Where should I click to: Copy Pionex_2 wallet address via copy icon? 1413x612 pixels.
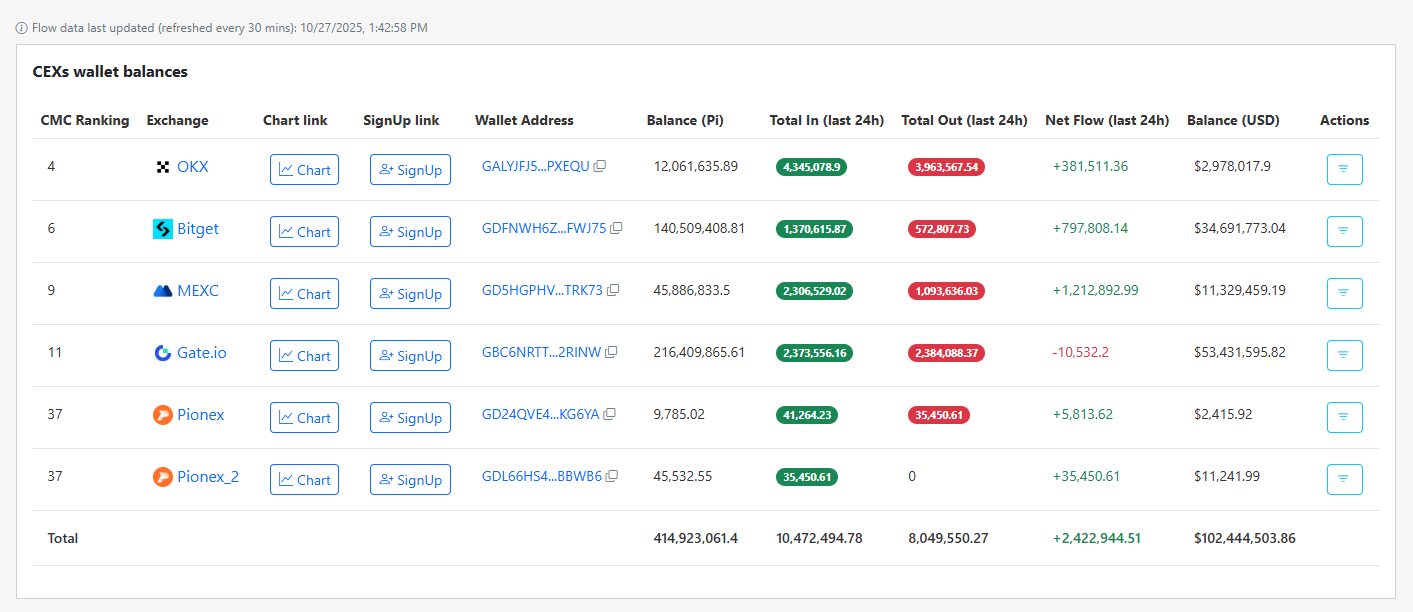click(x=611, y=476)
